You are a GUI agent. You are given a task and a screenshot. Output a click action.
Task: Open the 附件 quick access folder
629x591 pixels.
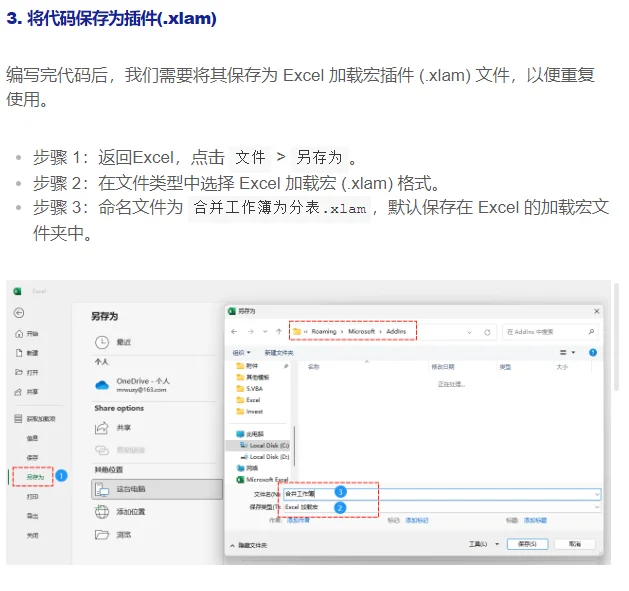247,366
